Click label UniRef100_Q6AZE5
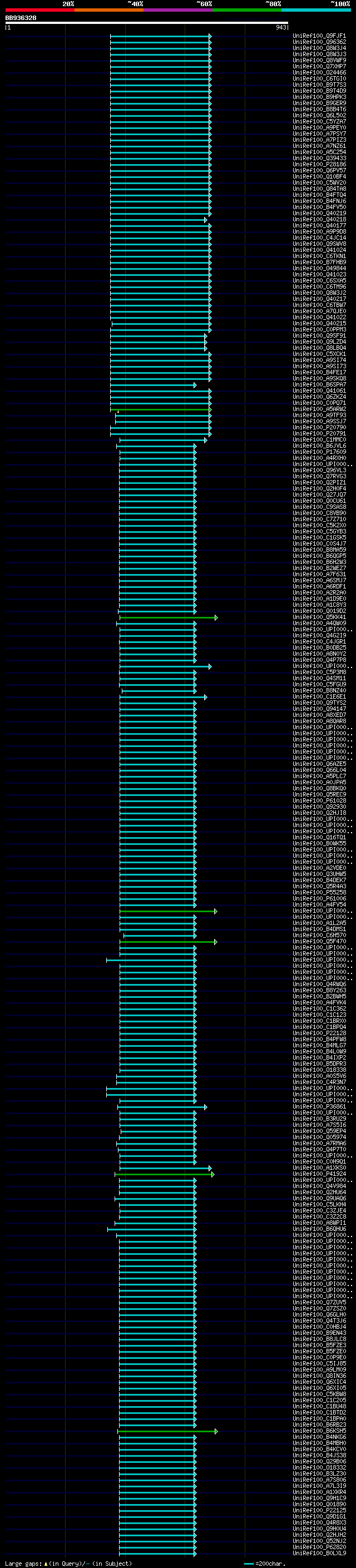This screenshot has height=1568, width=356. point(319,764)
